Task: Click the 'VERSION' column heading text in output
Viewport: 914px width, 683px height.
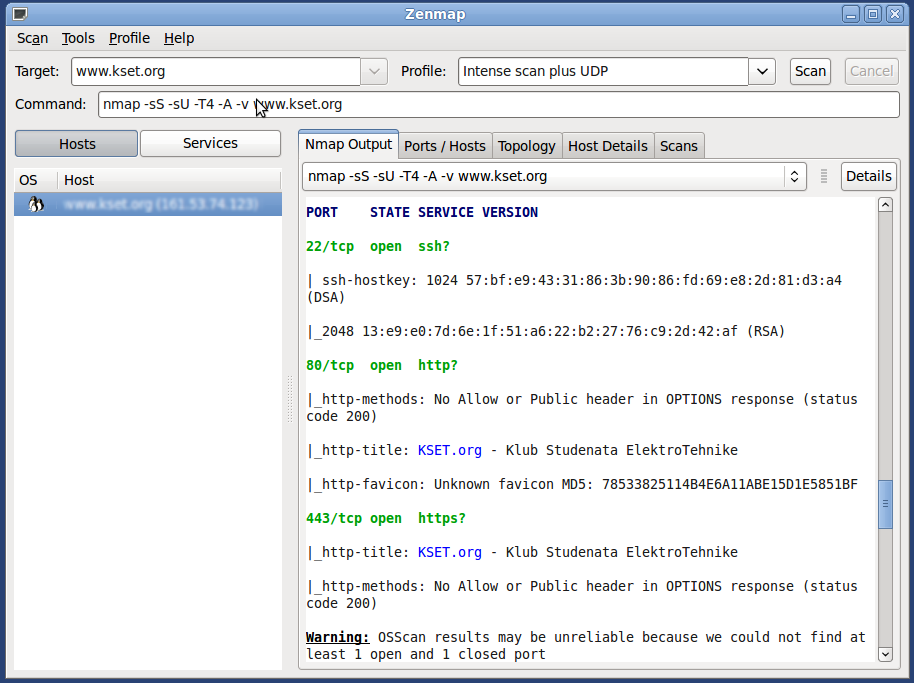Action: (509, 212)
